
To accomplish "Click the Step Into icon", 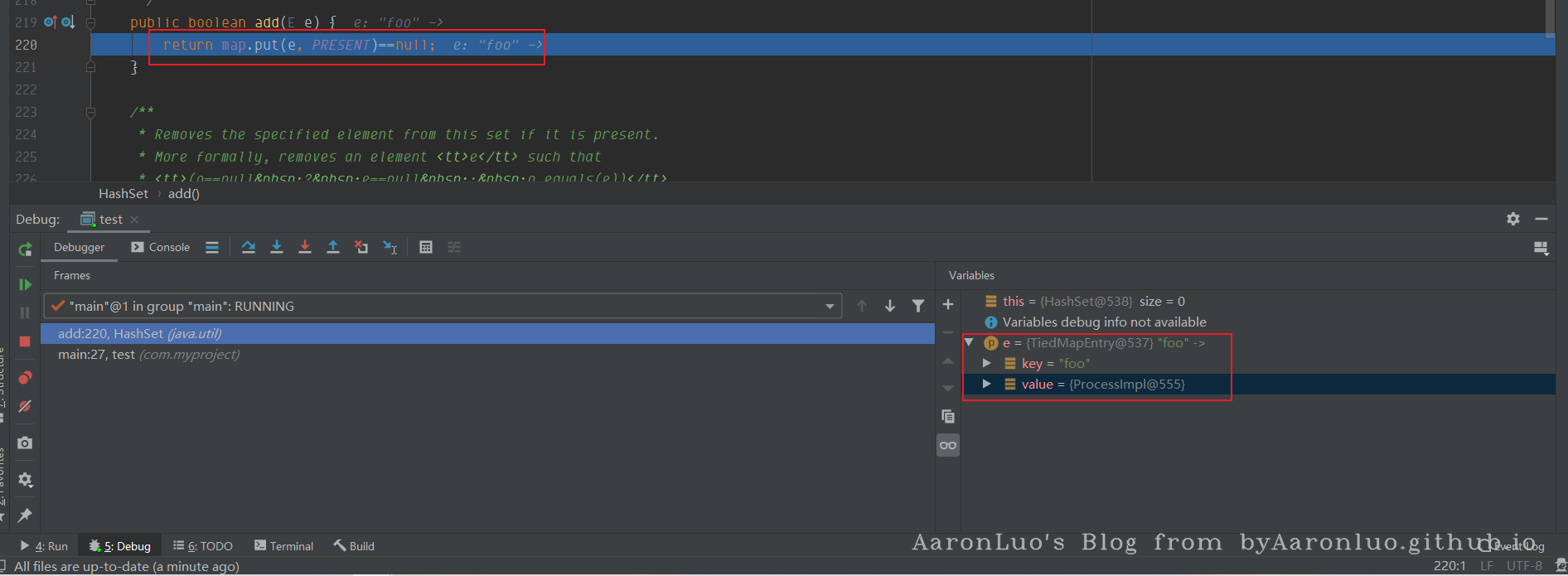I will click(x=277, y=247).
